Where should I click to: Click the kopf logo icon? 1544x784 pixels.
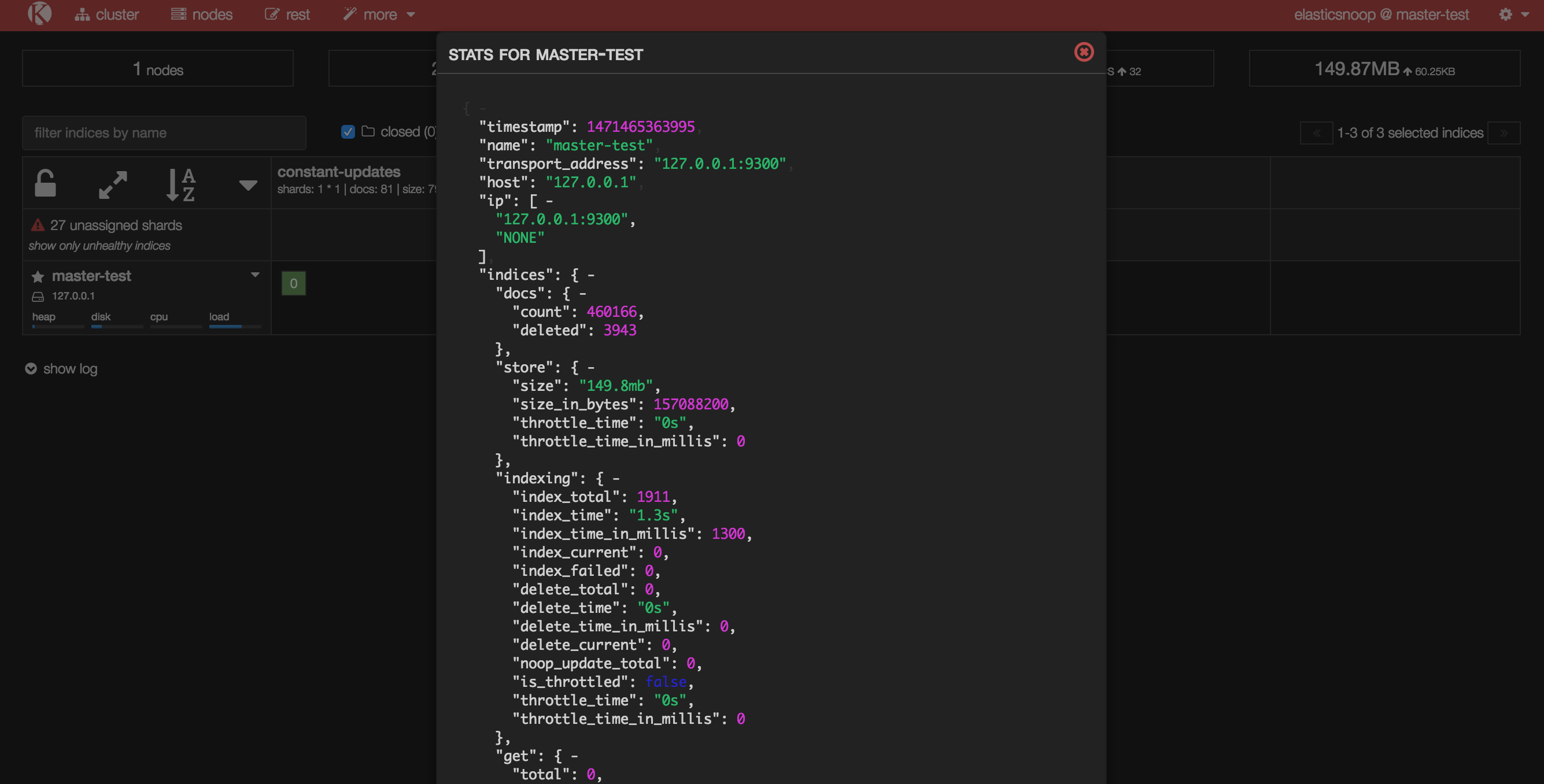[x=39, y=14]
